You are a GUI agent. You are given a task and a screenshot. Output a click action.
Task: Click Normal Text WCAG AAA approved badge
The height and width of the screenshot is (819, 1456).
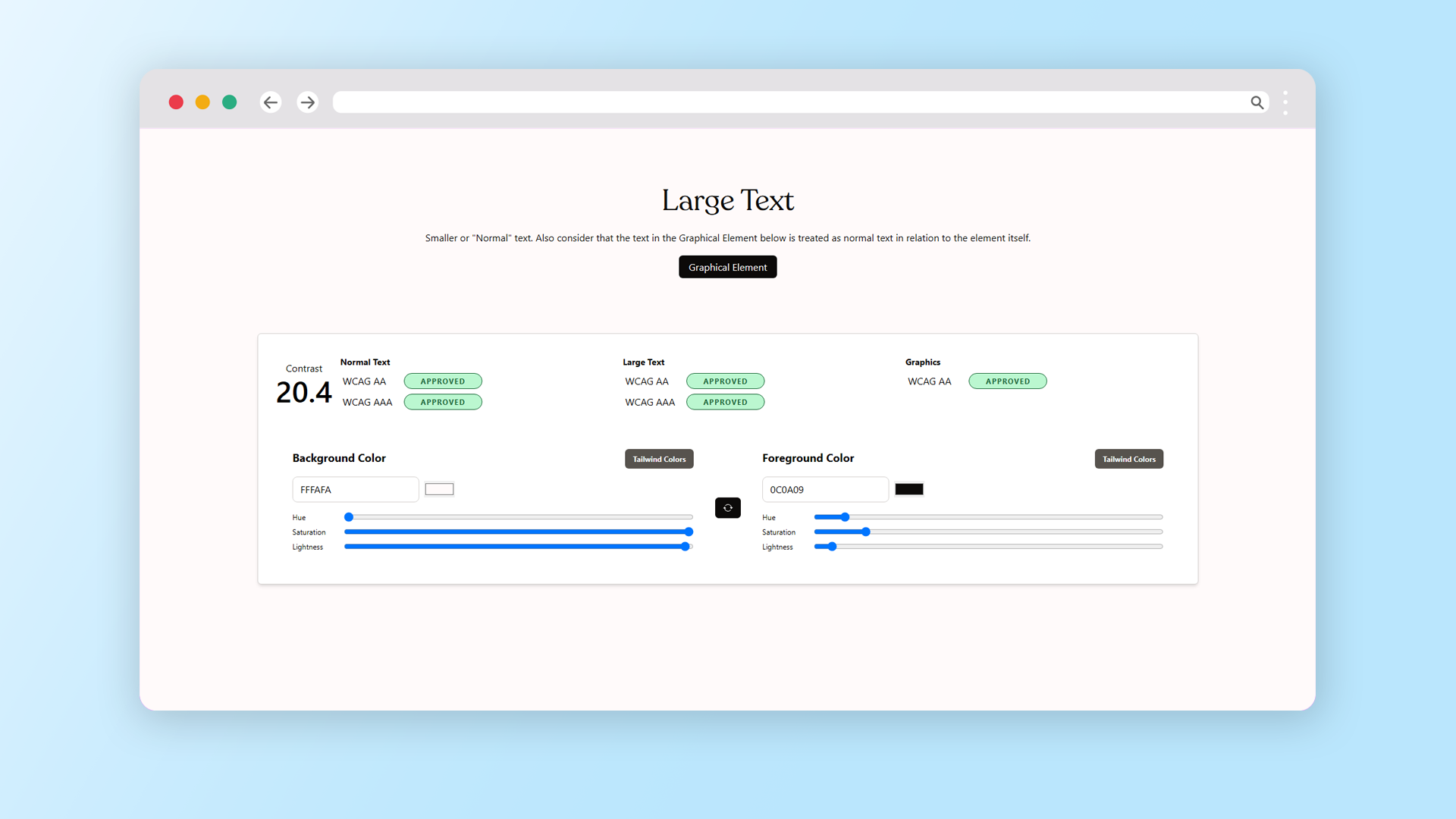[x=443, y=402]
